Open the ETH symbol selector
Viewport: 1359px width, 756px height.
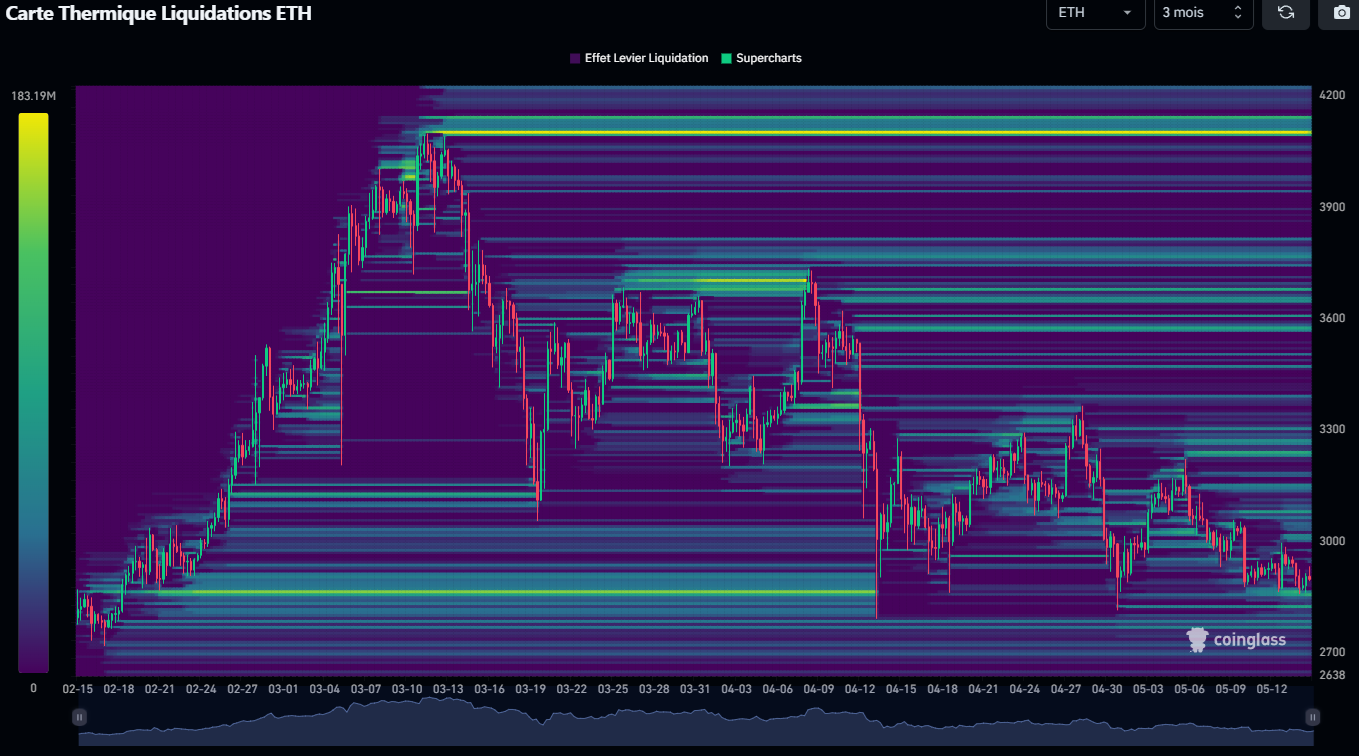(x=1095, y=12)
